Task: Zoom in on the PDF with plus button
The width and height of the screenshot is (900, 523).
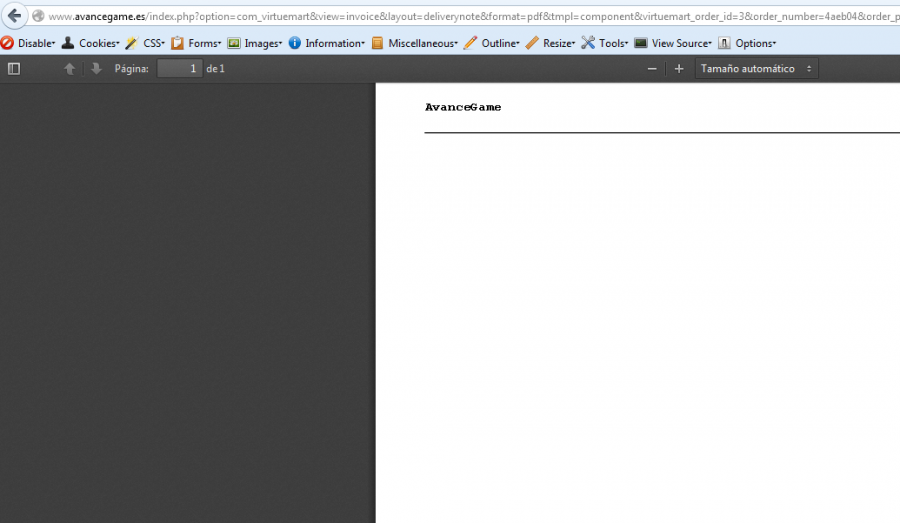Action: coord(679,69)
